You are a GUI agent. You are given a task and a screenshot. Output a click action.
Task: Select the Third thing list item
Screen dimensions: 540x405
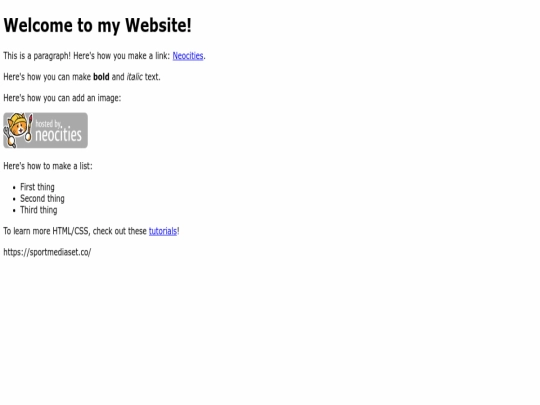point(39,210)
